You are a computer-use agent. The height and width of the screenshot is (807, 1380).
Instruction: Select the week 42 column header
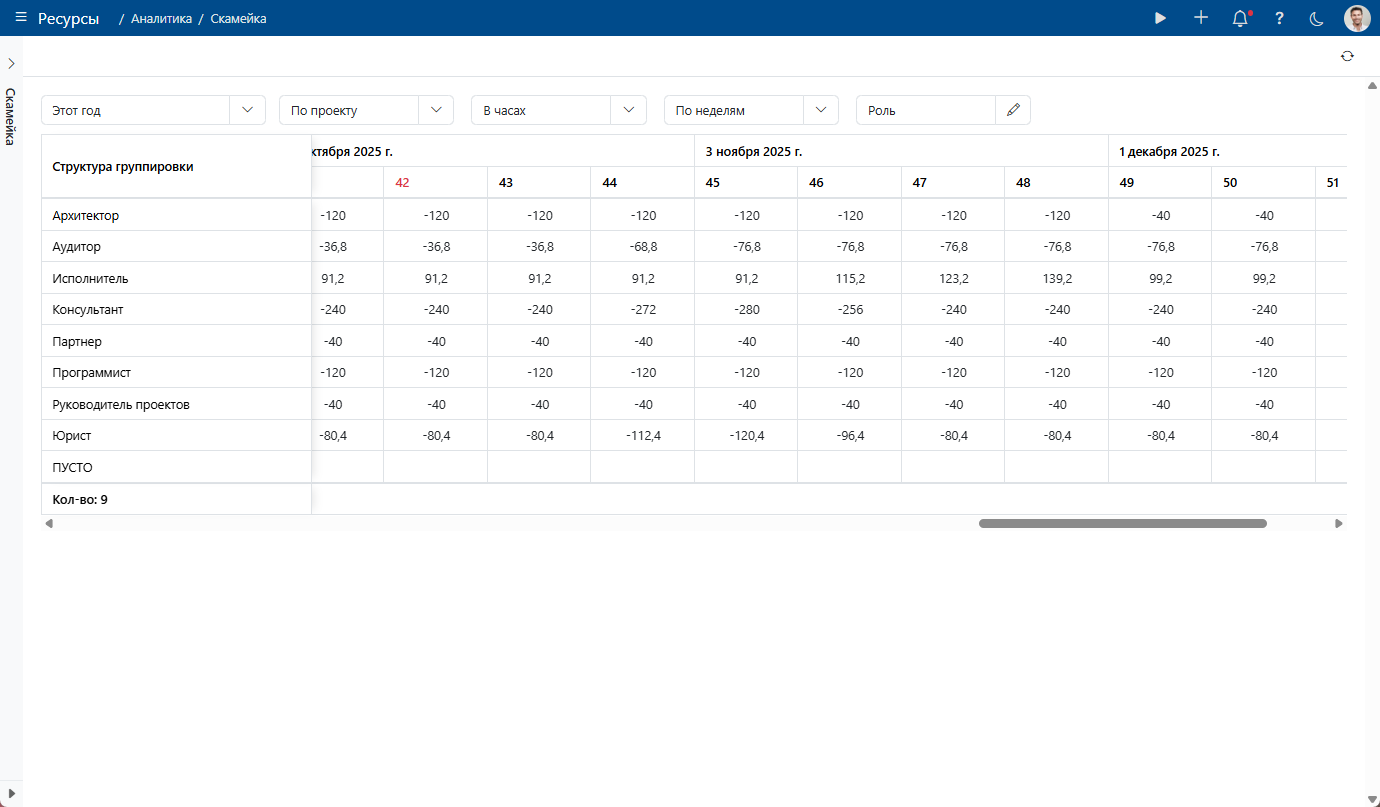[x=403, y=183]
